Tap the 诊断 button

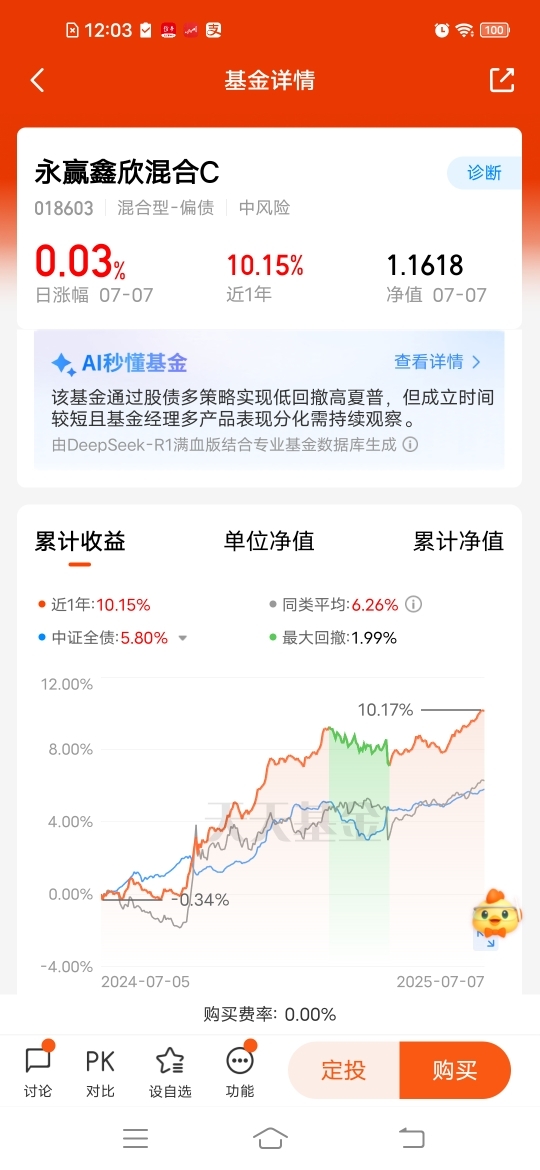484,173
